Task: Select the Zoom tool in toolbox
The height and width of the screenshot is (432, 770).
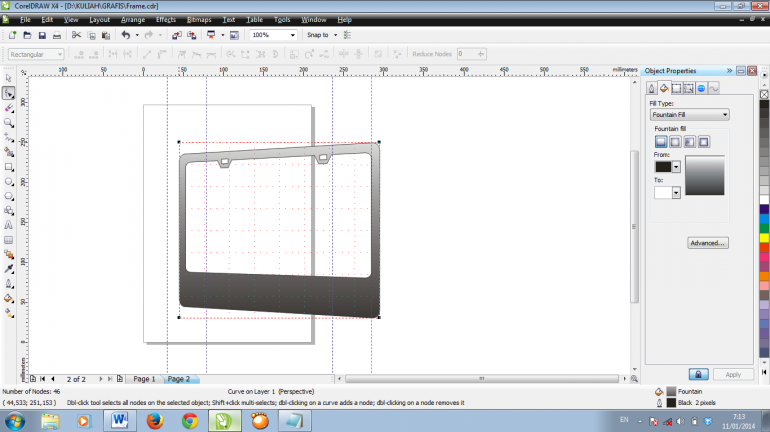Action: [8, 123]
